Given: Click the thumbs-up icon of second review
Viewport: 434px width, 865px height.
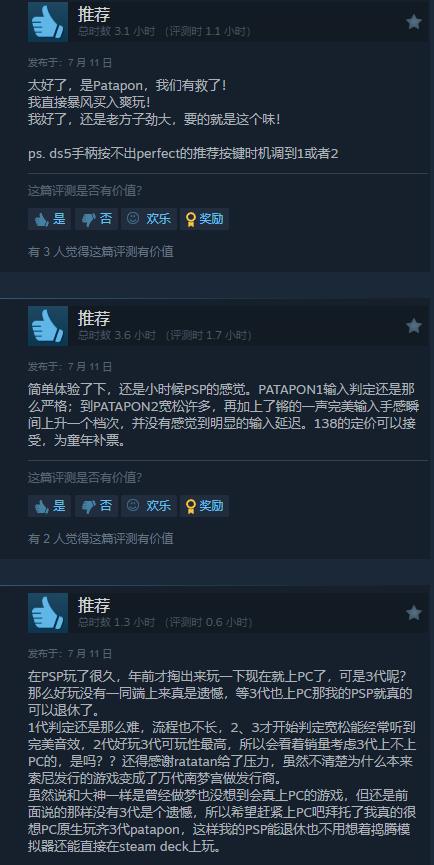Looking at the screenshot, I should [x=48, y=326].
